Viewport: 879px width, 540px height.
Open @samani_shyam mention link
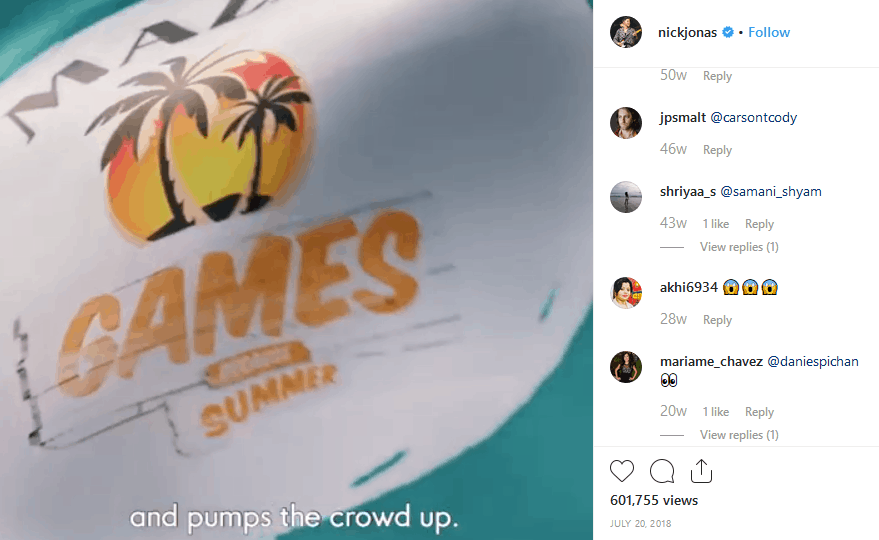tap(771, 191)
